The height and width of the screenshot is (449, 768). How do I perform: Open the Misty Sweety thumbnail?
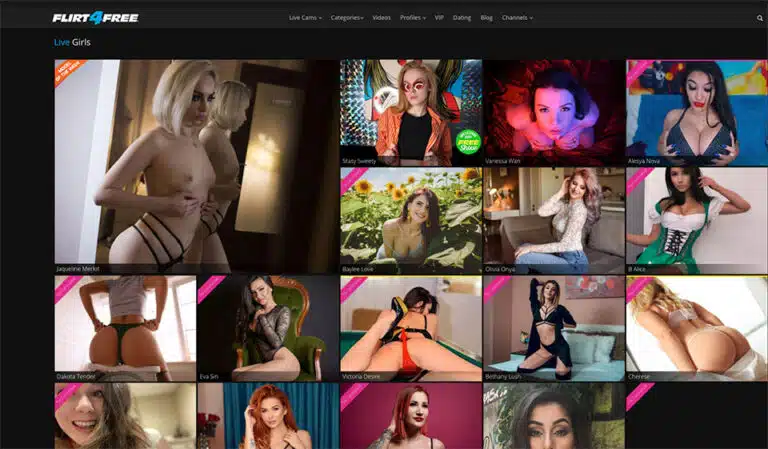410,111
